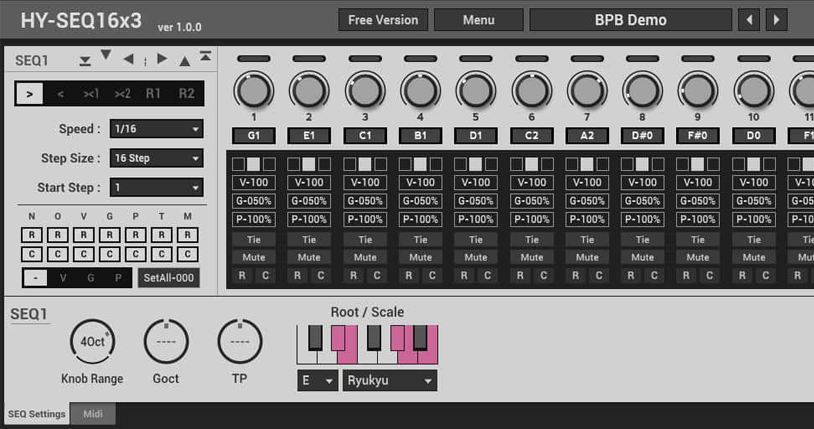
Task: Toggle Mute on step 3
Action: point(364,257)
